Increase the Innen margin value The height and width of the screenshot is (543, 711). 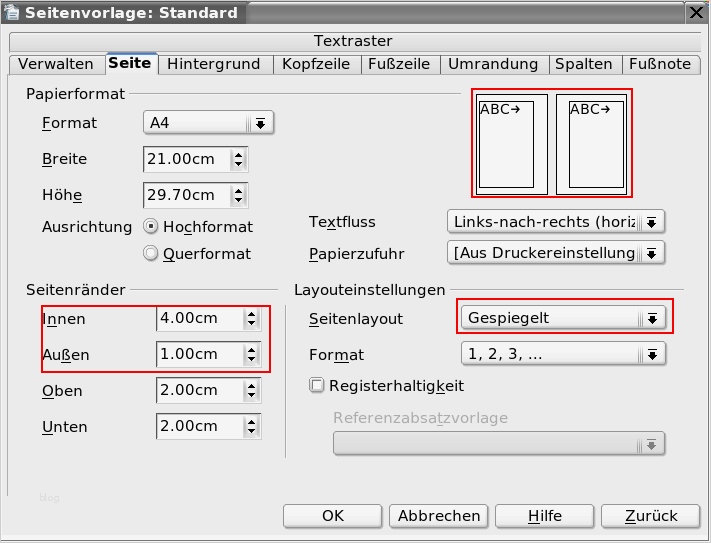[252, 314]
